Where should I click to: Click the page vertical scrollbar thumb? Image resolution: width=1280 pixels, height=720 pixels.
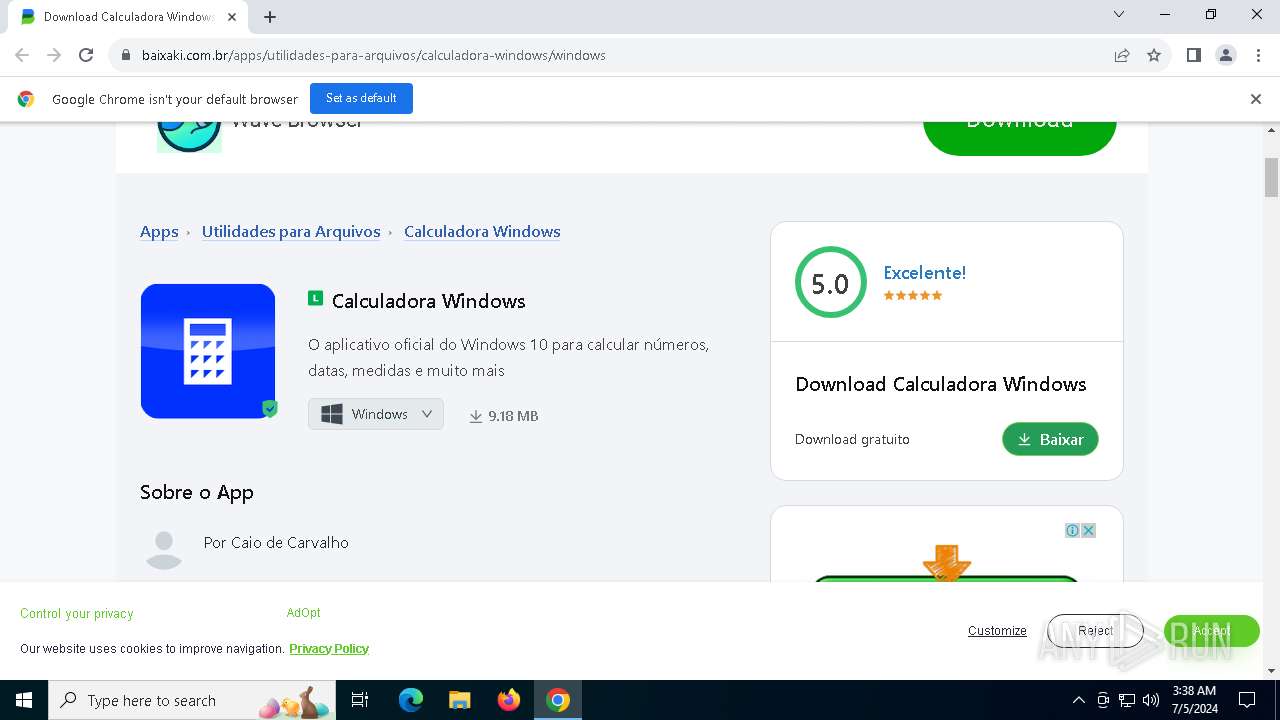1272,178
